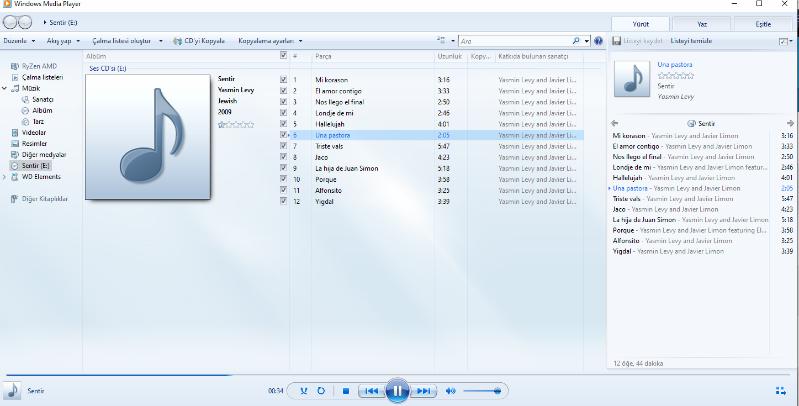Image resolution: width=799 pixels, height=406 pixels.
Task: Toggle the select-all checkbox in column header
Action: click(x=284, y=56)
